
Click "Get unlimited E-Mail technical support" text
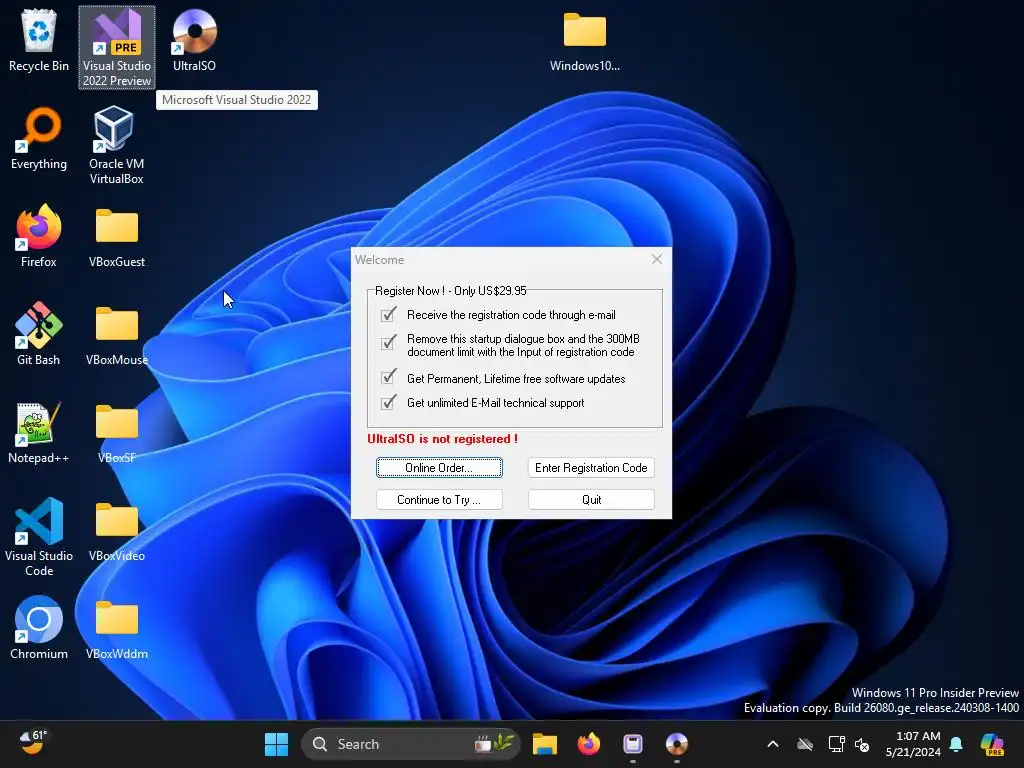(496, 403)
